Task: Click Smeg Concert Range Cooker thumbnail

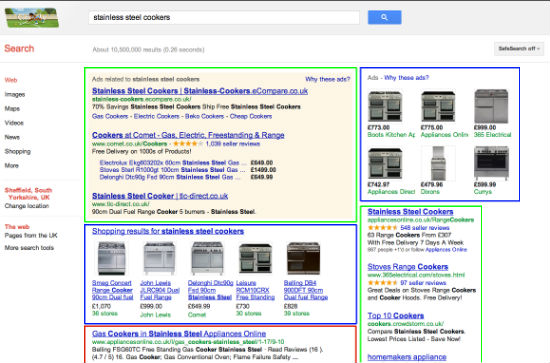Action: (112, 258)
